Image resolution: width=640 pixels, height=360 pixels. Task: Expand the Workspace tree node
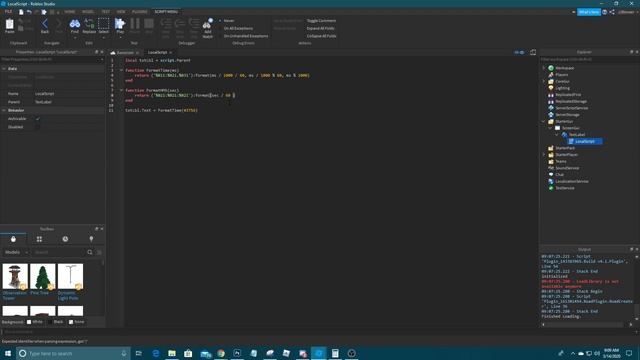pos(544,68)
